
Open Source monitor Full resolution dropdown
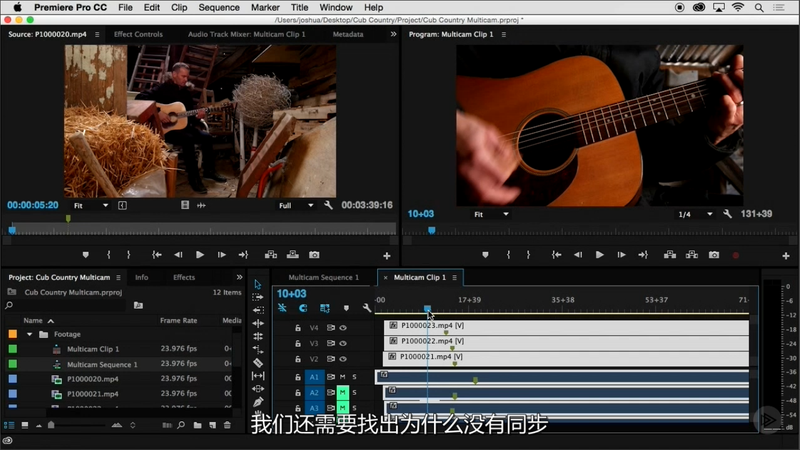296,206
